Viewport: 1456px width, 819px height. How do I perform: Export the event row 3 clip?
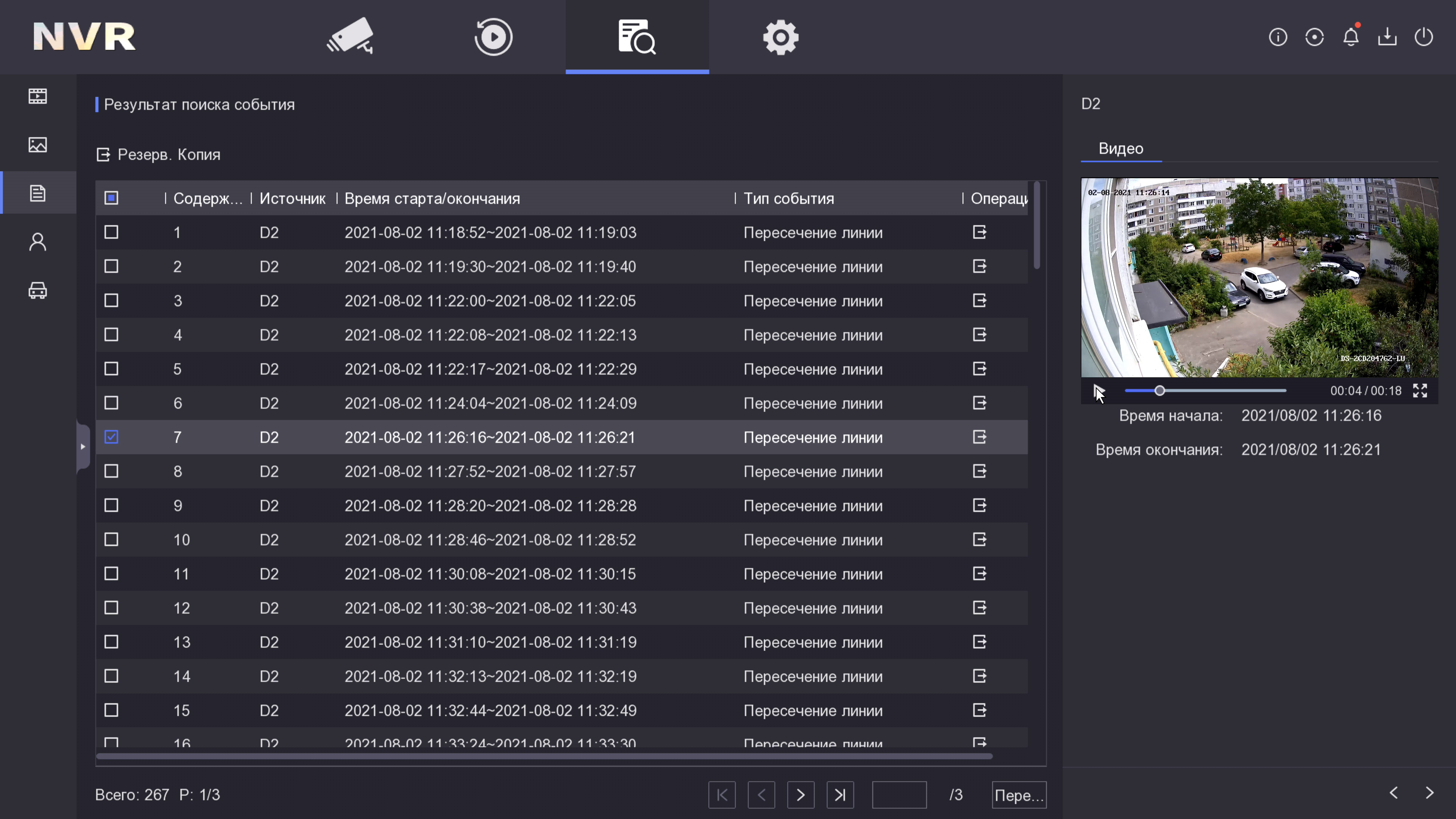(979, 301)
